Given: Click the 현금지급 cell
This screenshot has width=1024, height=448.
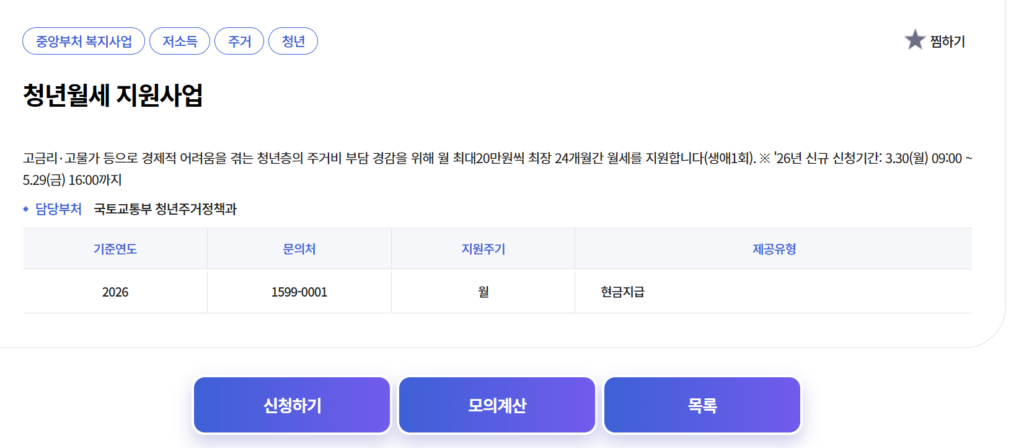Looking at the screenshot, I should pyautogui.click(x=623, y=292).
